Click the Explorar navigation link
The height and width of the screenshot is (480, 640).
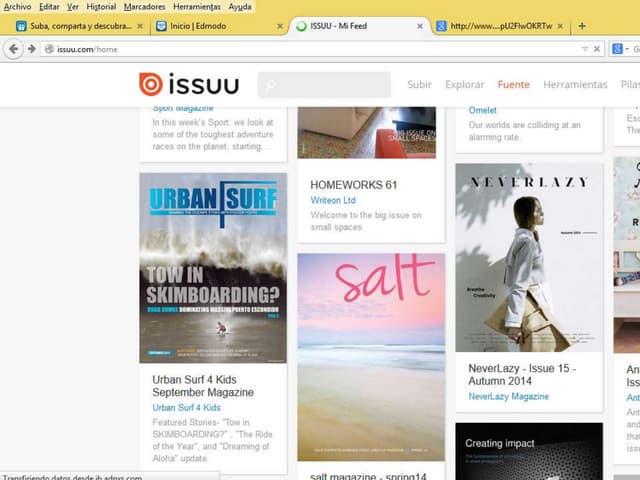click(464, 85)
